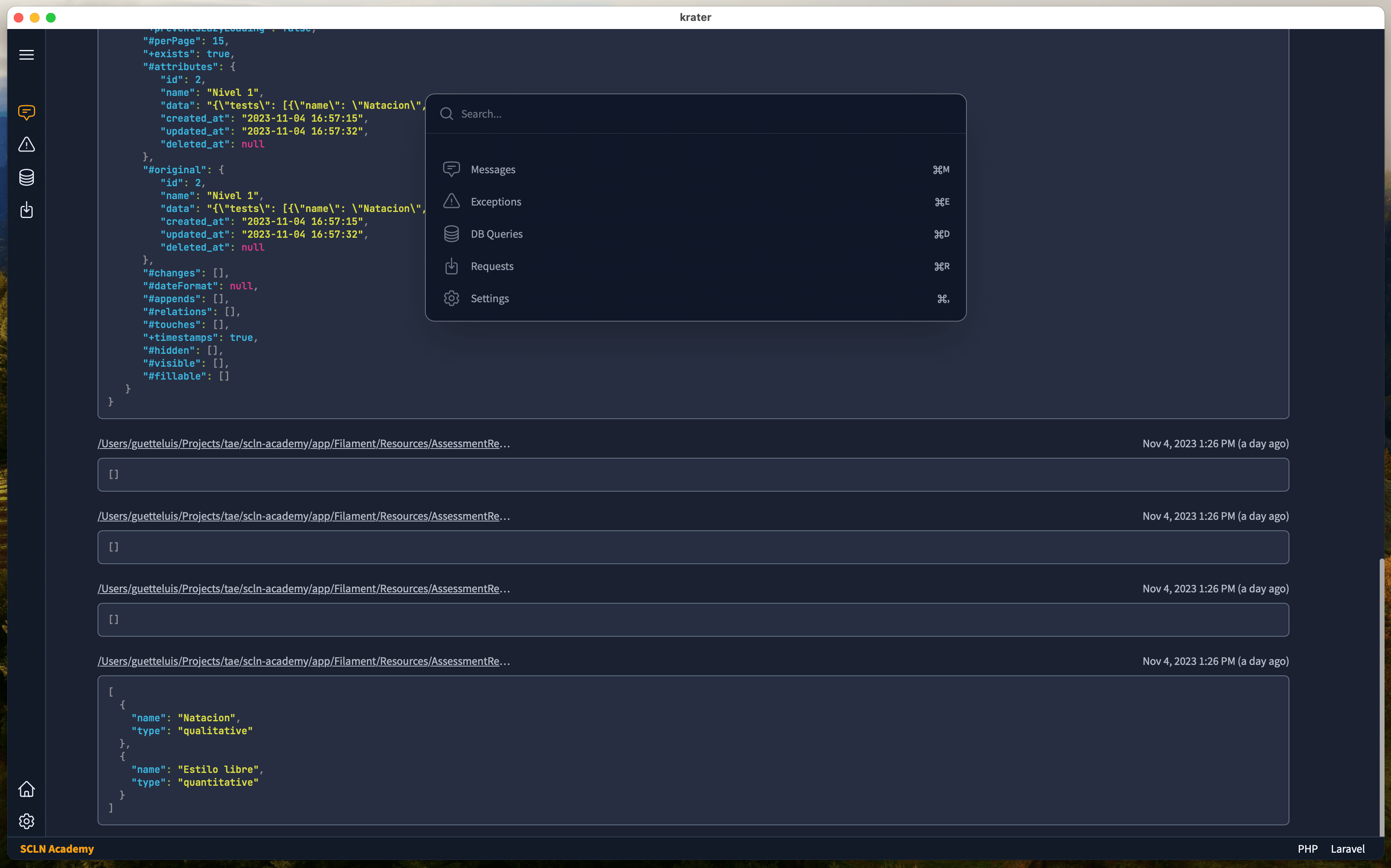Image resolution: width=1391 pixels, height=868 pixels.
Task: Select DB Queries in the command palette
Action: point(695,234)
